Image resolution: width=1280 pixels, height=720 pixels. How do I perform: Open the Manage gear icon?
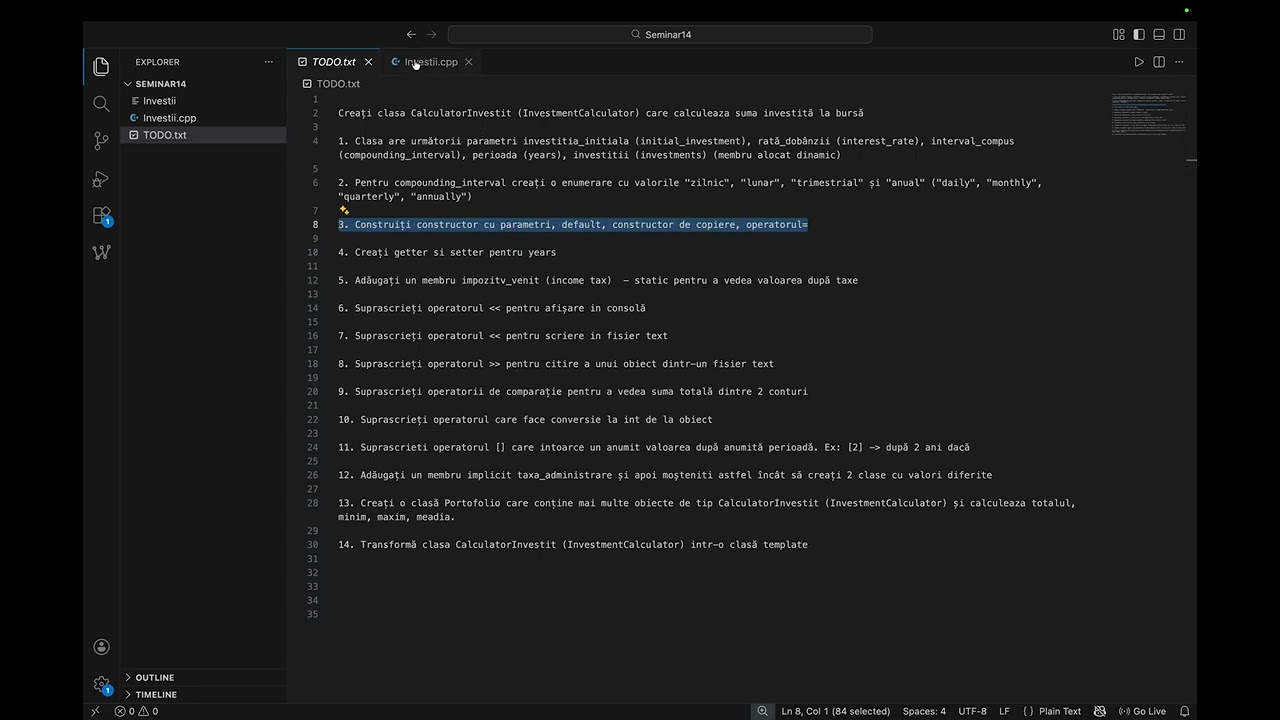coord(102,685)
